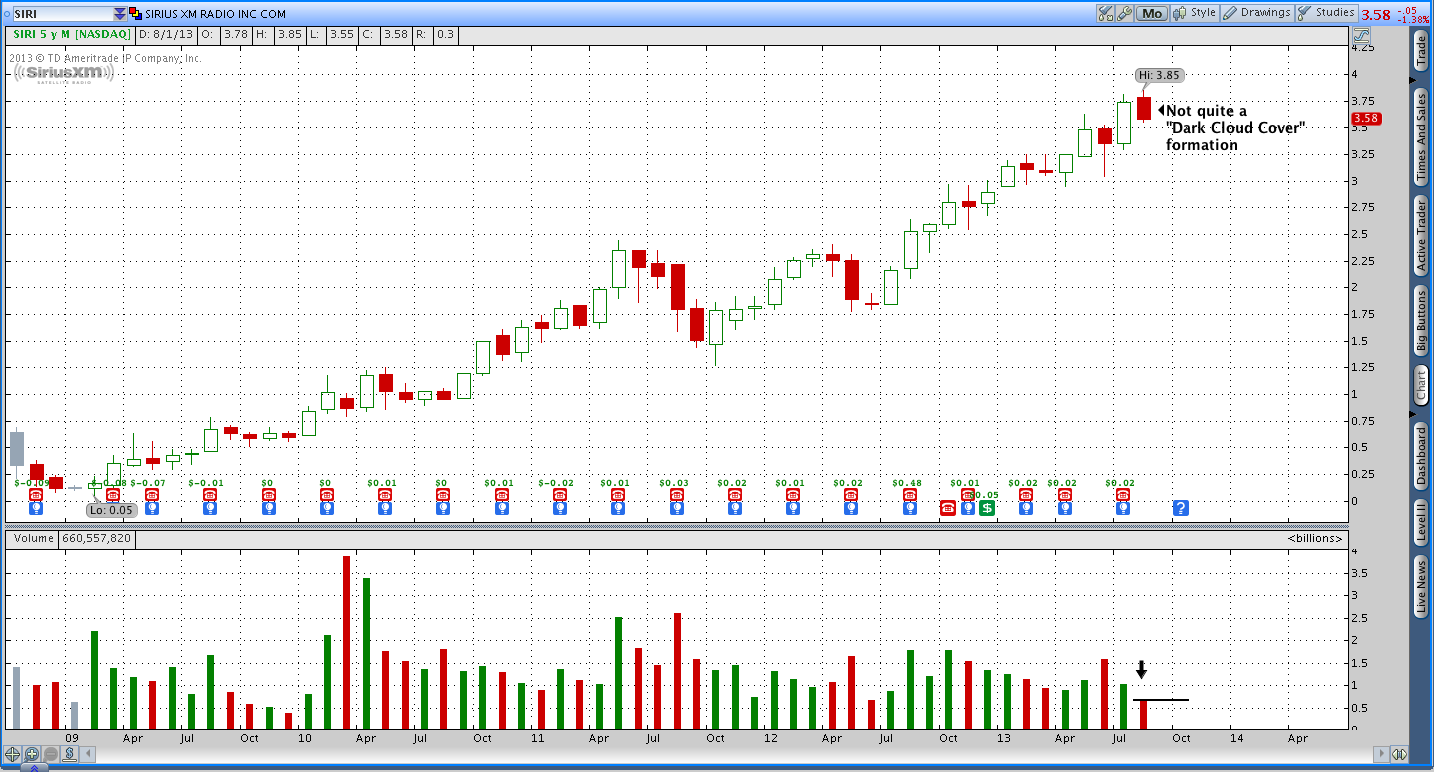Click the Mo timeframe button
Image resolution: width=1434 pixels, height=772 pixels.
point(1152,13)
